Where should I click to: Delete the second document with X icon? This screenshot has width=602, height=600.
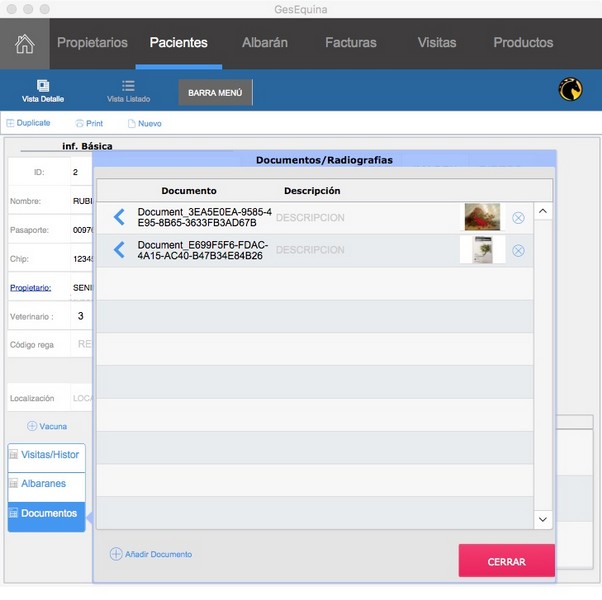pos(518,251)
